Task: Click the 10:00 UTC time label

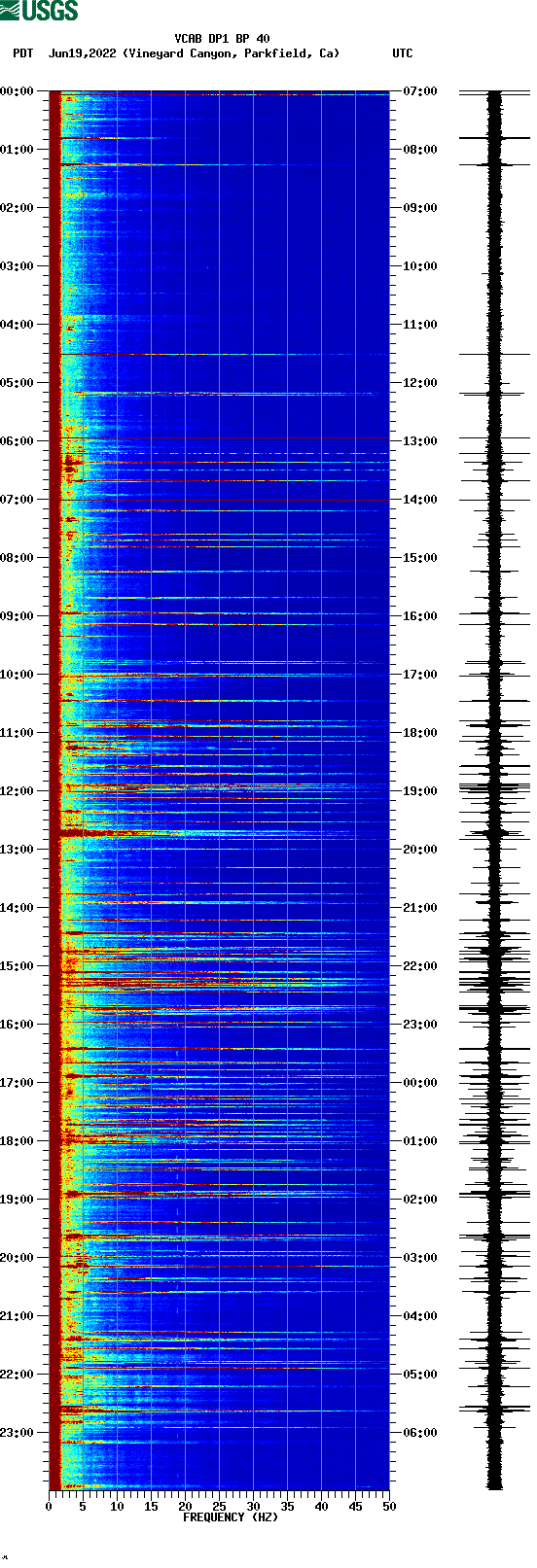Action: pyautogui.click(x=420, y=266)
